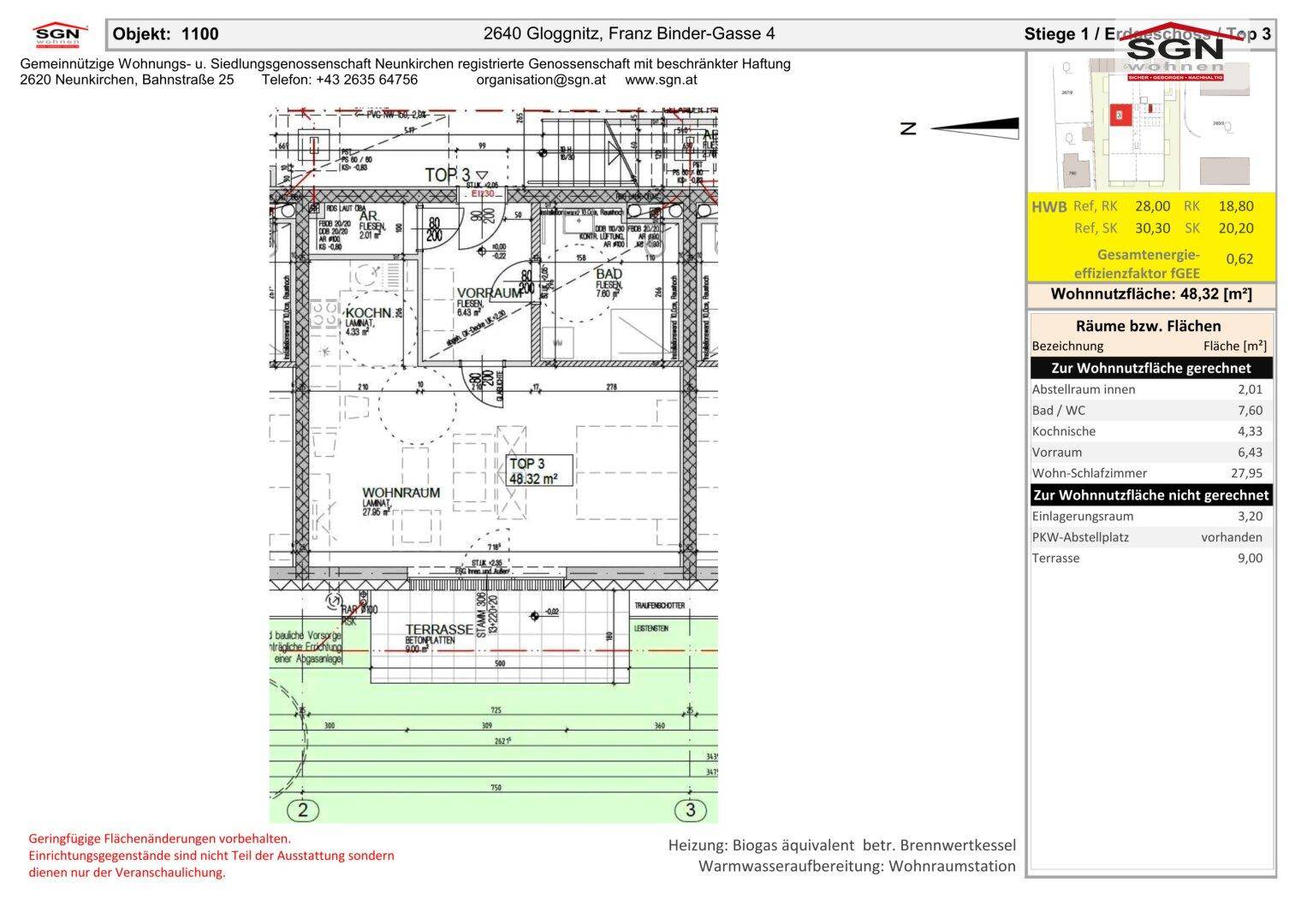Click the SGN wohnen logo at top left
The image size is (1307, 924).
pos(60,36)
